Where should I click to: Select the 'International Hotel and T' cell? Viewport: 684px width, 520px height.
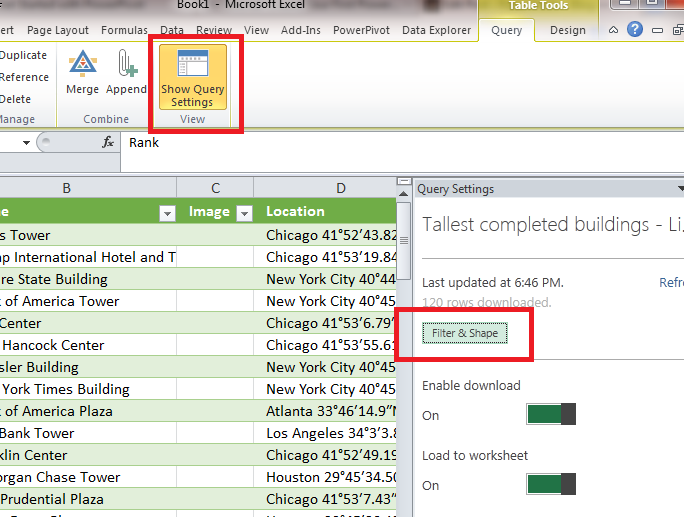(x=88, y=257)
